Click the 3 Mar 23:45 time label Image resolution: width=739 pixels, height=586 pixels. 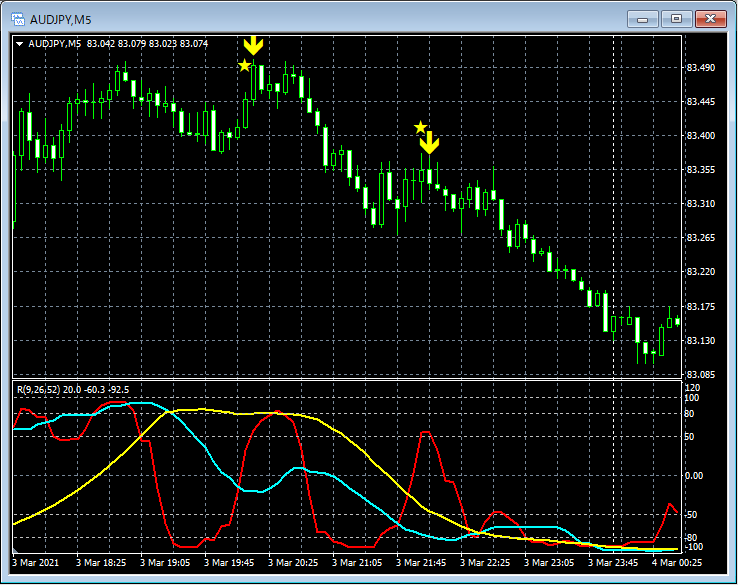(613, 563)
